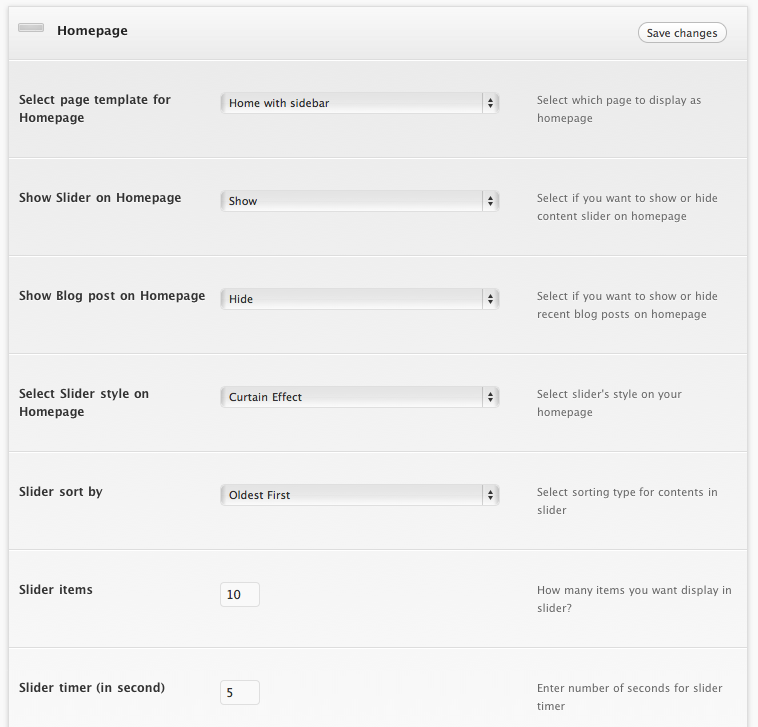Screen dimensions: 758x727
Task: Click the Show Slider on Homepage label
Action: (x=100, y=198)
